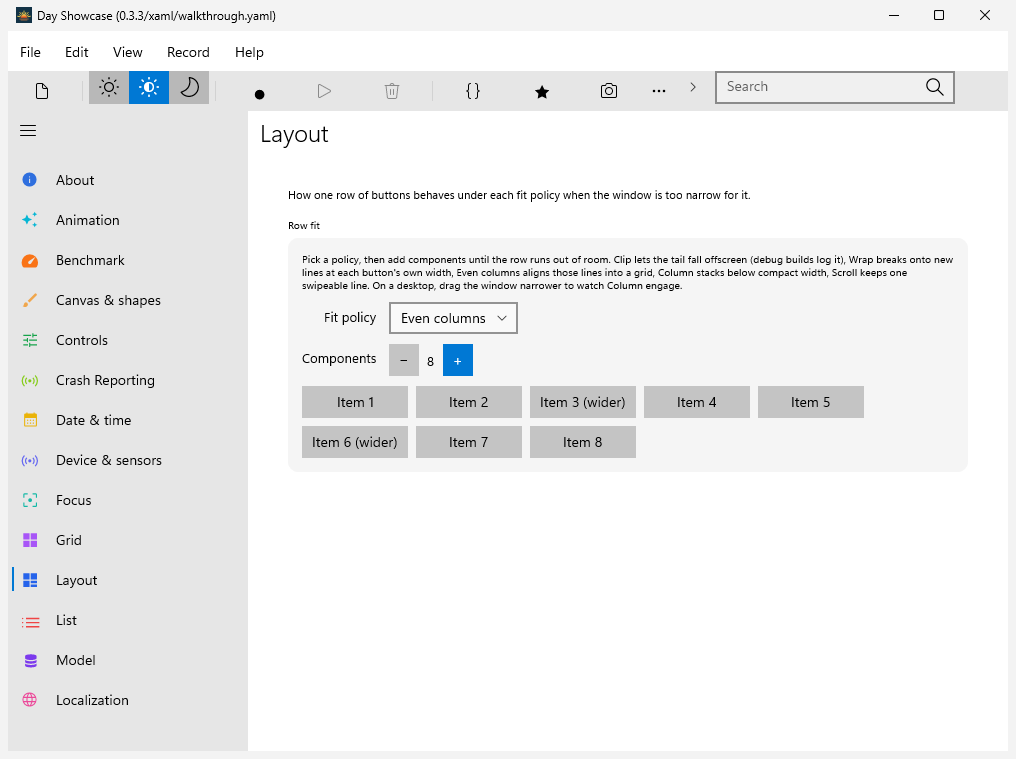Open the Fit policy Even columns dropdown
1016x759 pixels.
453,318
